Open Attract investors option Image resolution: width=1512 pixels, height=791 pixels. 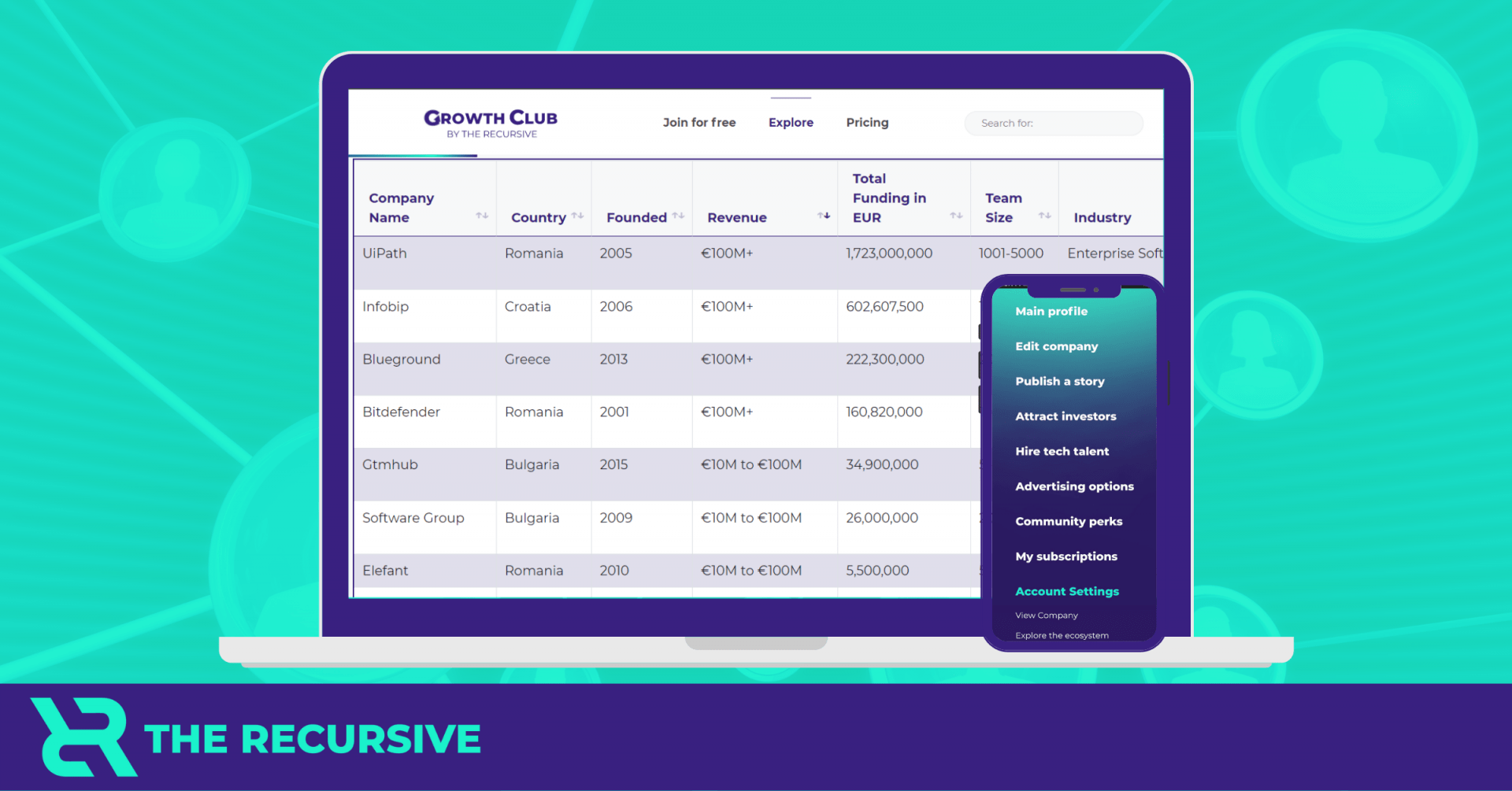pyautogui.click(x=1065, y=416)
